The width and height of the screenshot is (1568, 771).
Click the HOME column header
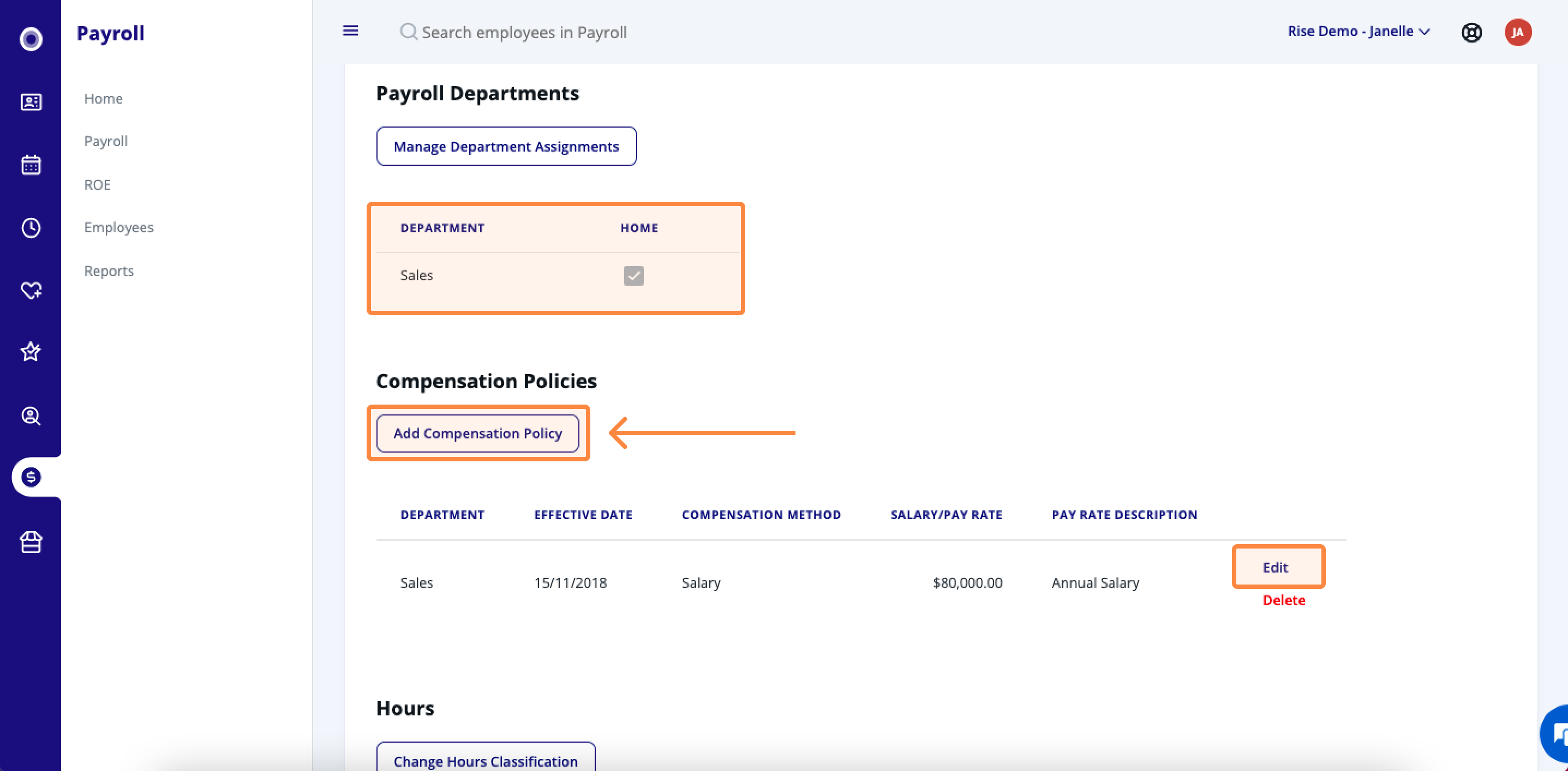pos(639,228)
